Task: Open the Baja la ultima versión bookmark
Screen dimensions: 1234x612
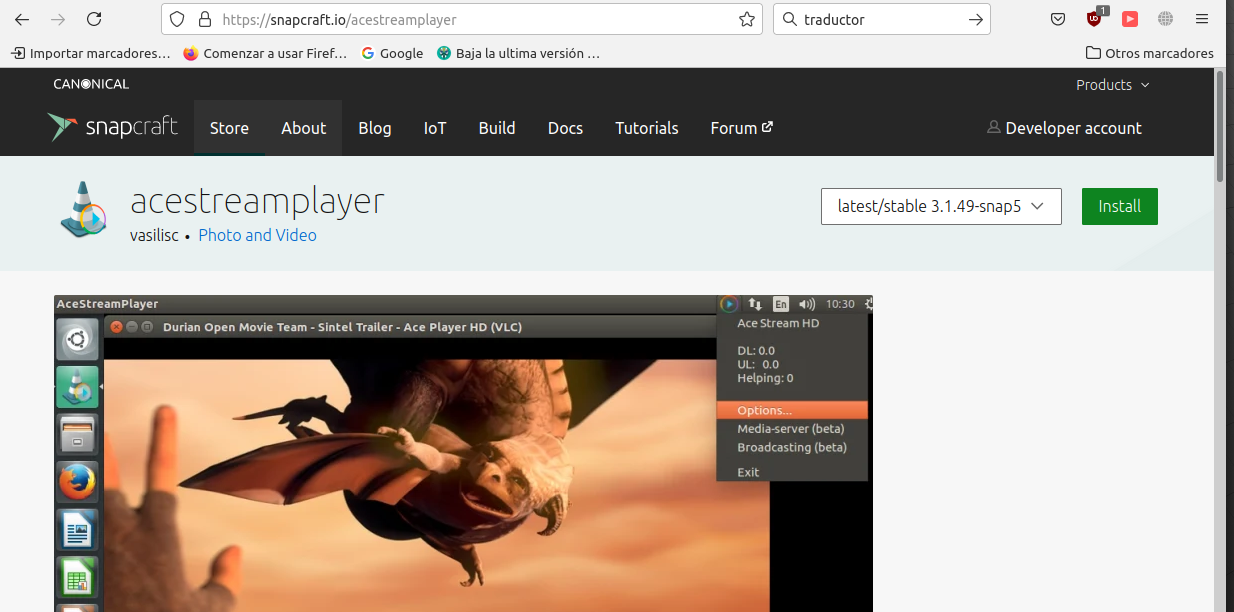Action: (x=518, y=53)
